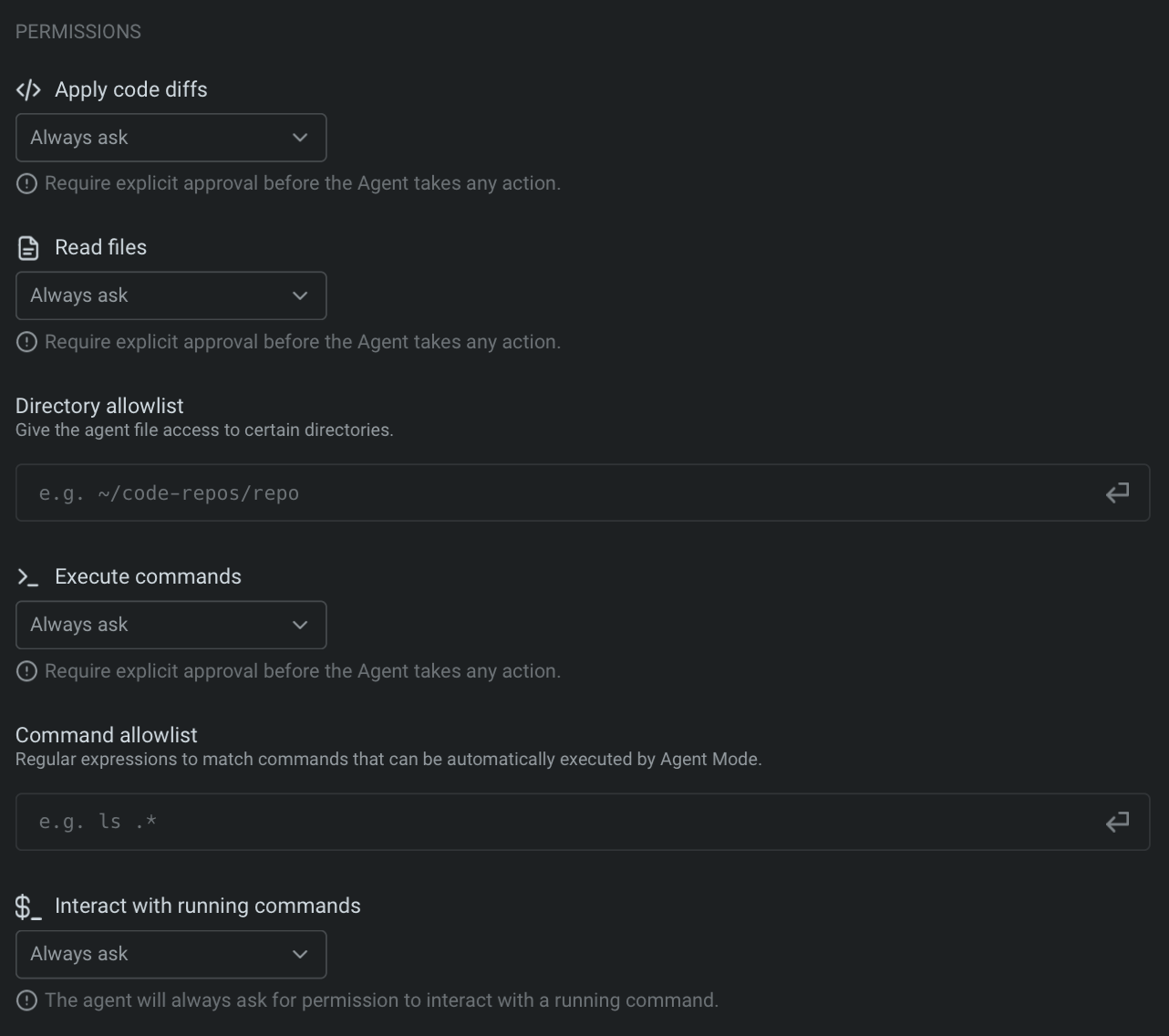
Task: Click the PERMISSIONS section header
Action: (x=78, y=32)
